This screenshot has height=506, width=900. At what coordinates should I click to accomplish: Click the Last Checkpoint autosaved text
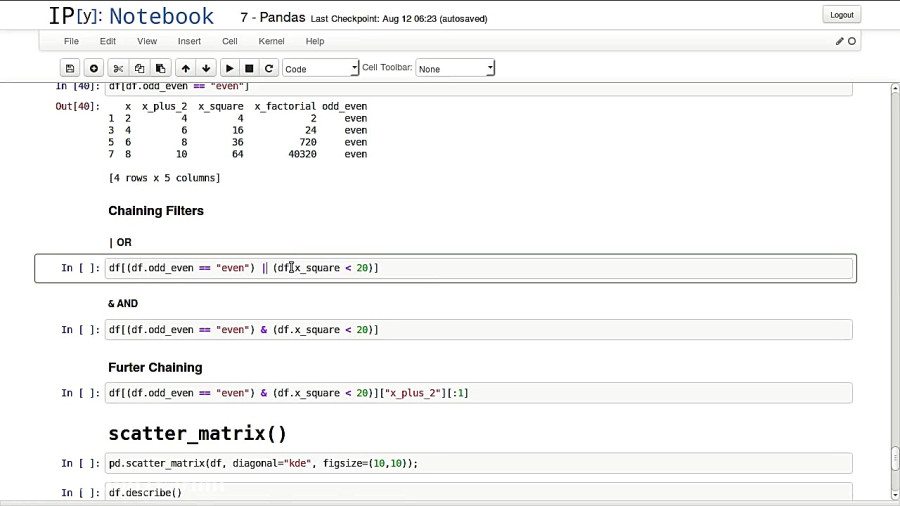(399, 19)
